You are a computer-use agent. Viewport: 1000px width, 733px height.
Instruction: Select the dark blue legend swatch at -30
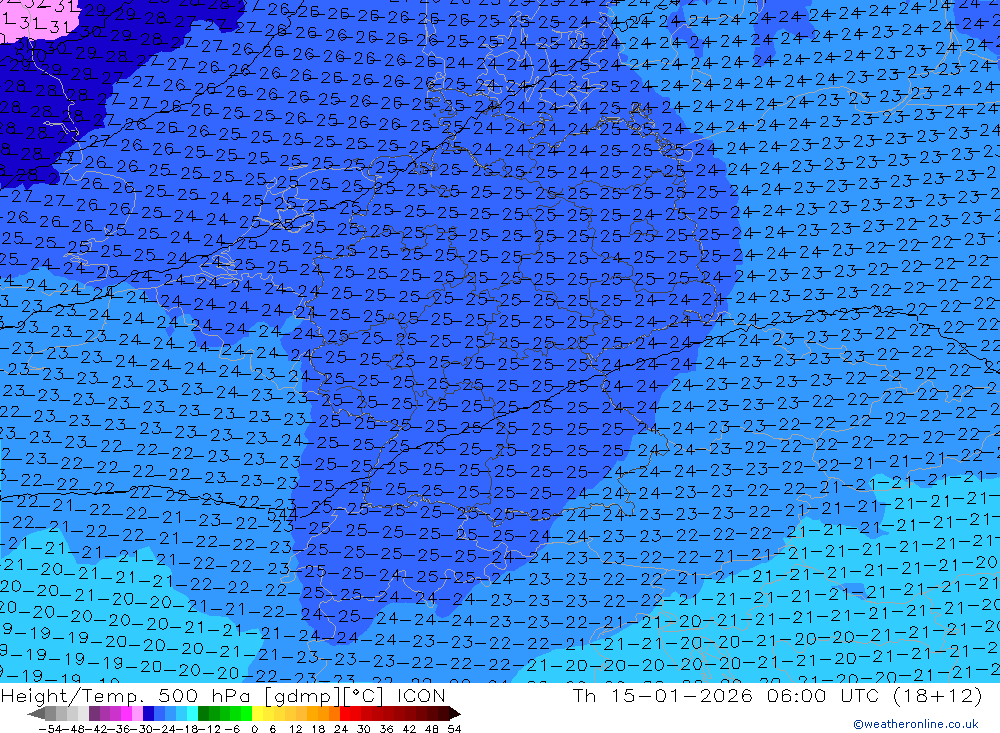pos(148,714)
